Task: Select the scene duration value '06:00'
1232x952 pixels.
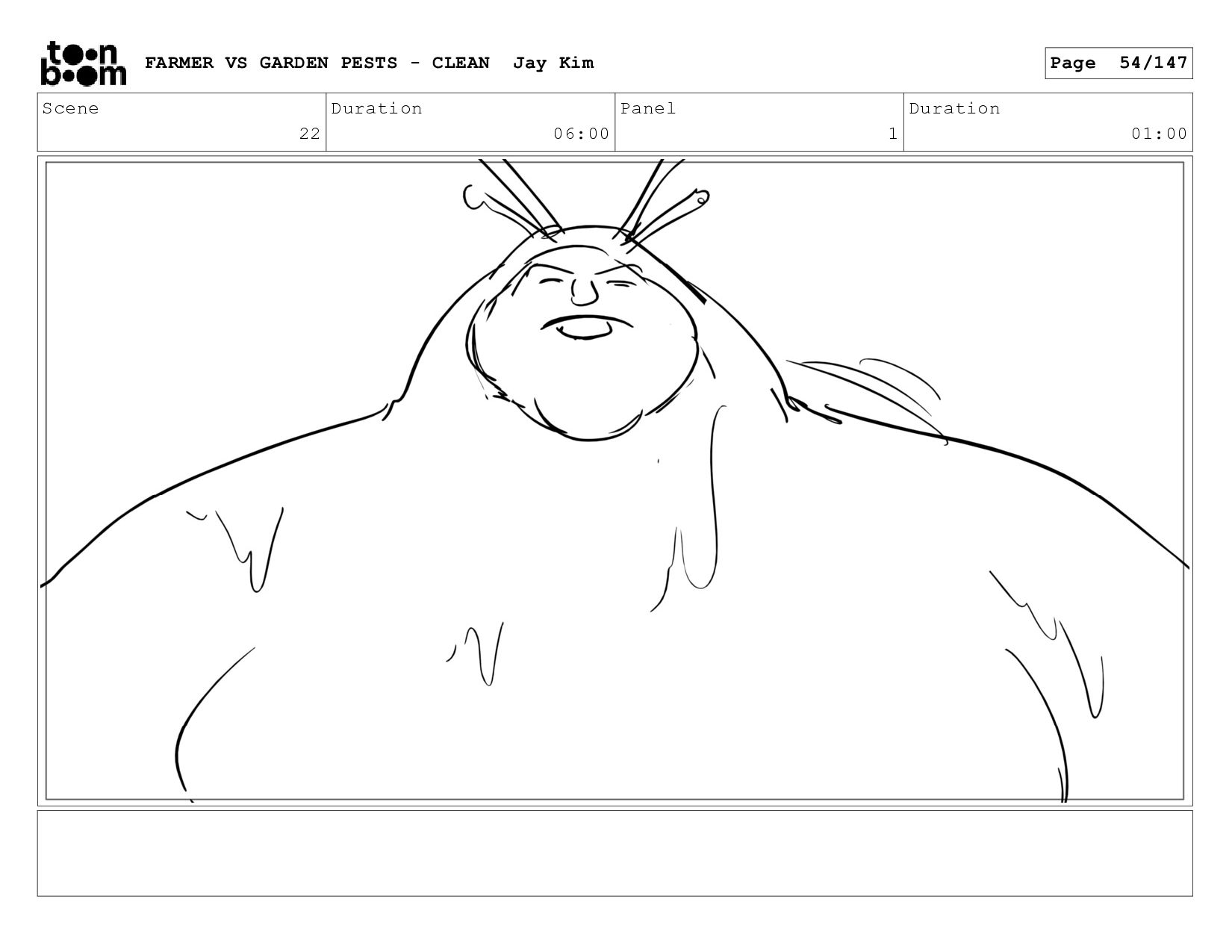Action: tap(582, 134)
